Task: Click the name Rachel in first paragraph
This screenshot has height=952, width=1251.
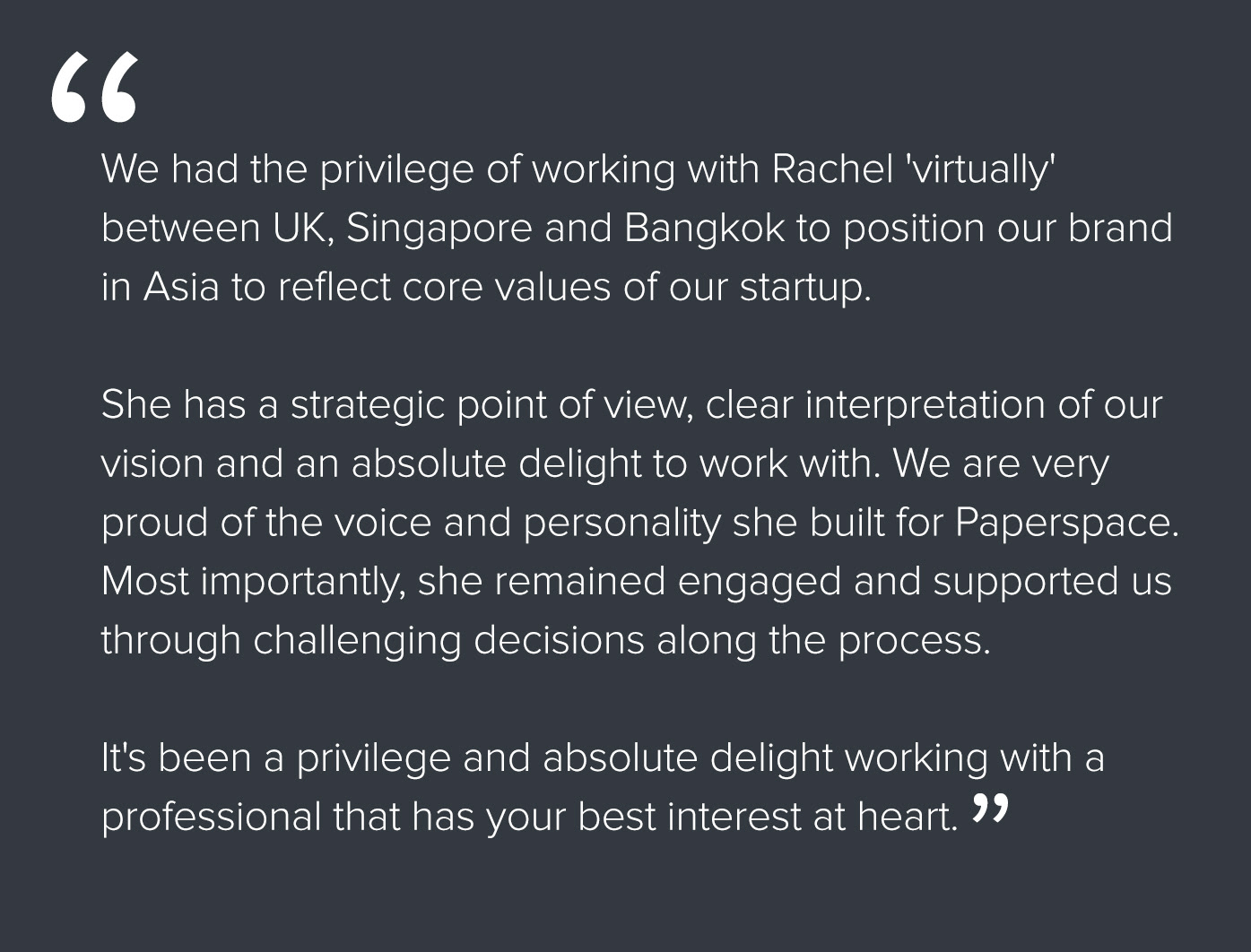Action: (831, 169)
